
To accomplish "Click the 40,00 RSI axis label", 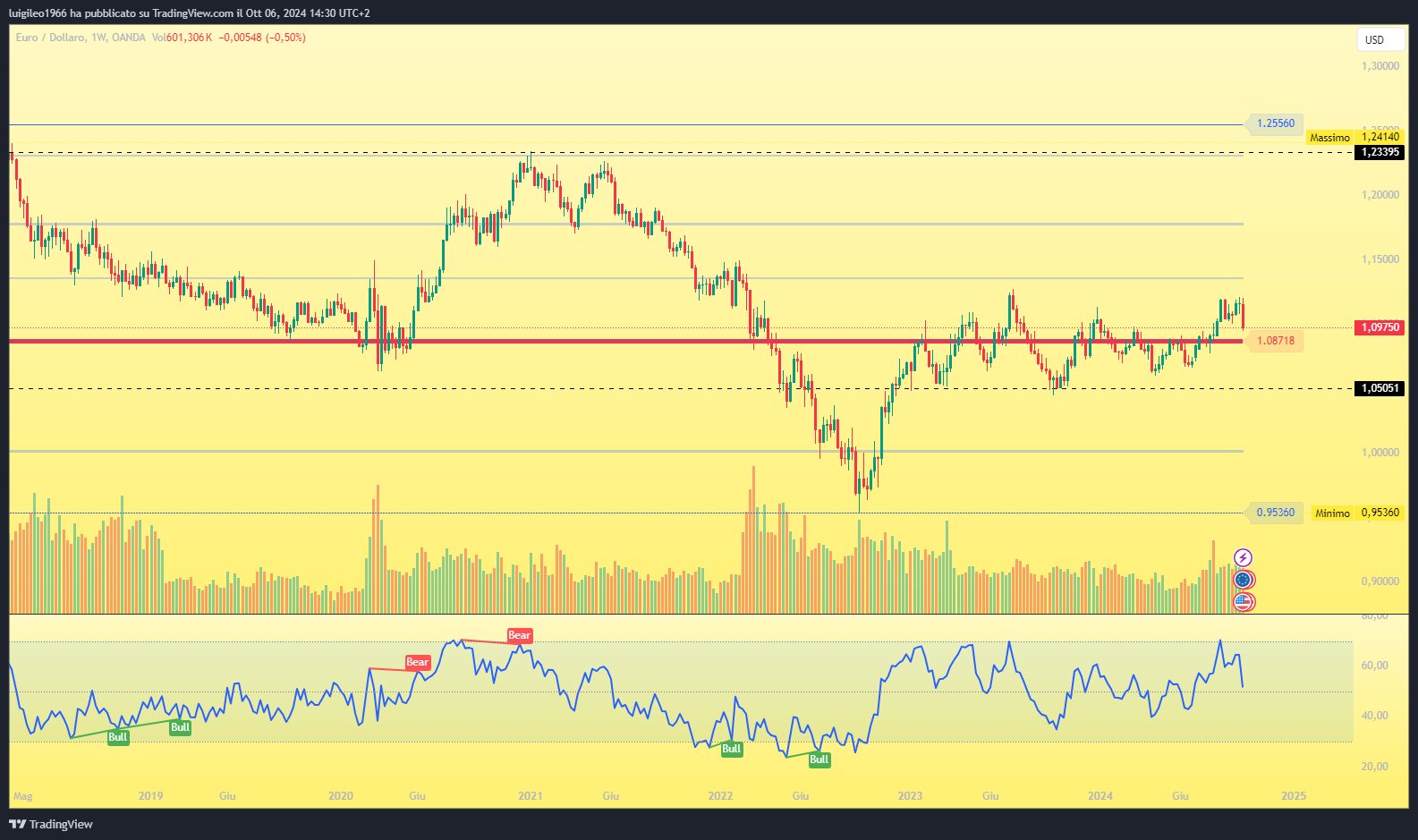I will 1375,716.
